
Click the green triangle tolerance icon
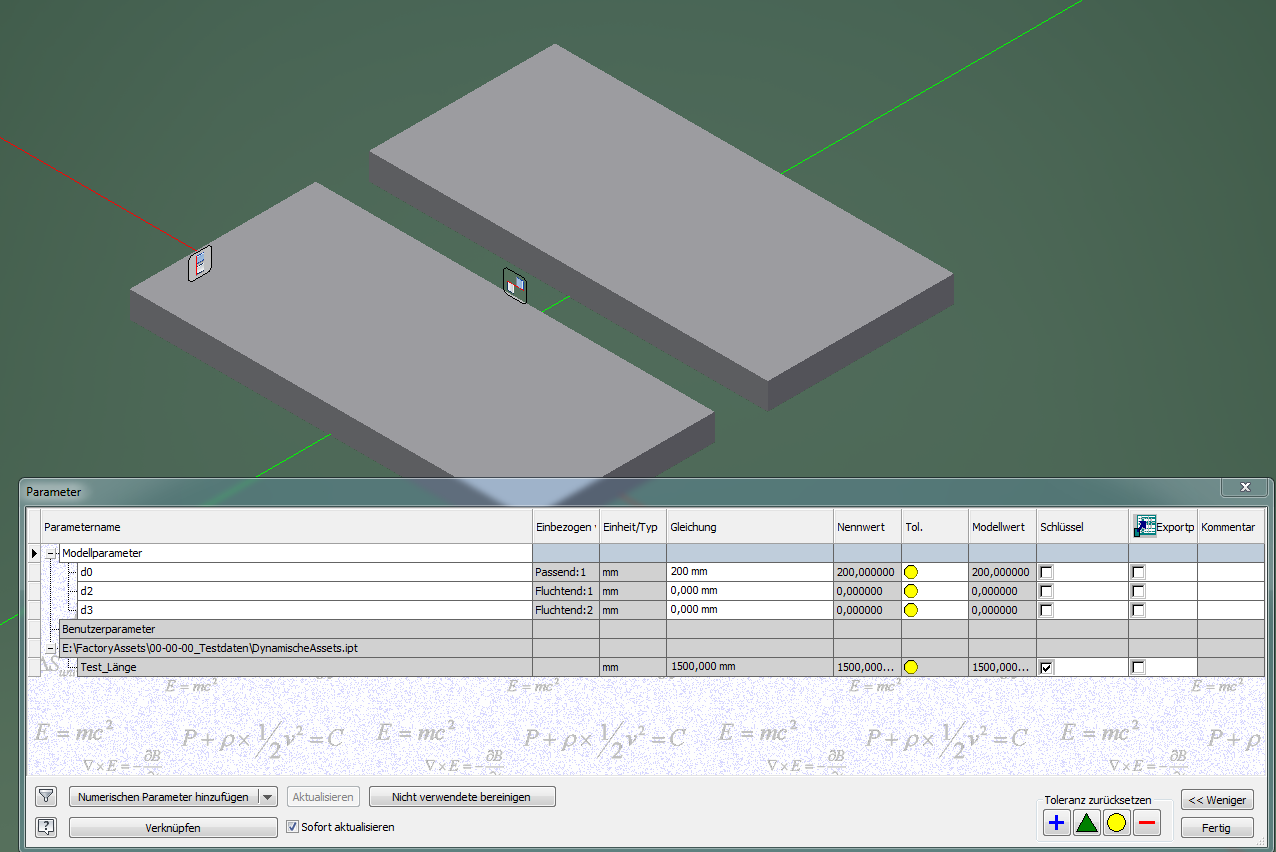pyautogui.click(x=1086, y=822)
